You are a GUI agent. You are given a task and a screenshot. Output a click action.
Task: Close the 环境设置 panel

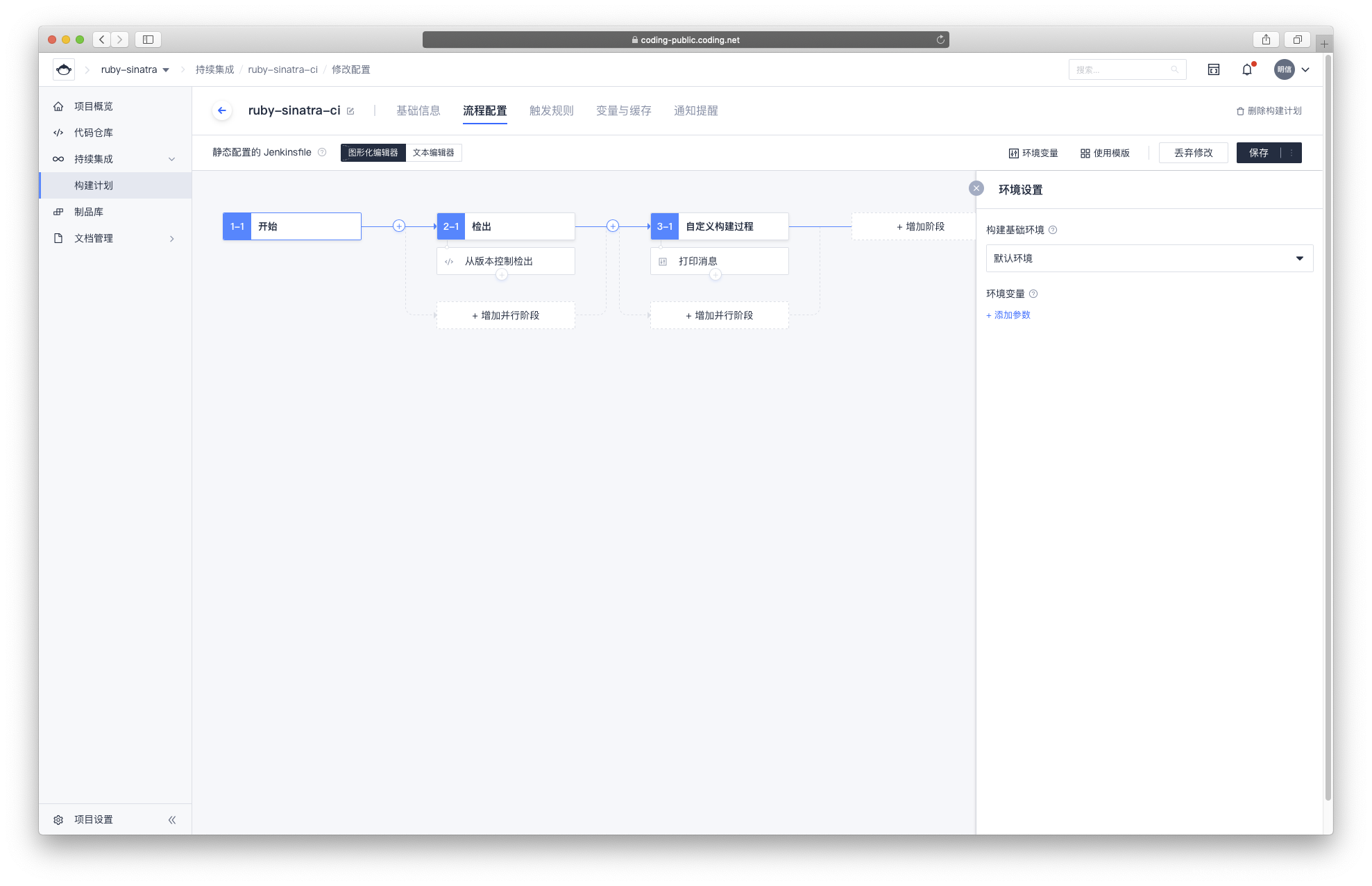point(976,188)
